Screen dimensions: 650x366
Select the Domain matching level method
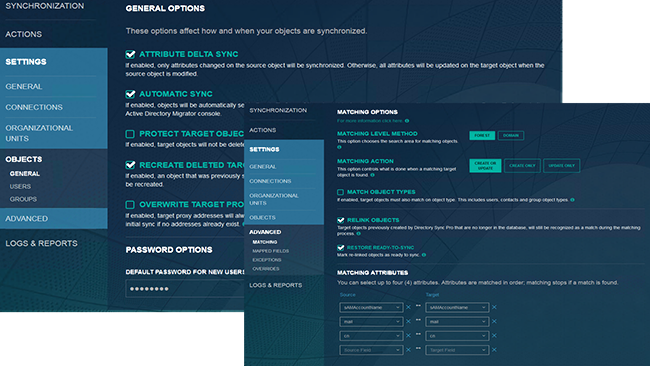coord(511,136)
